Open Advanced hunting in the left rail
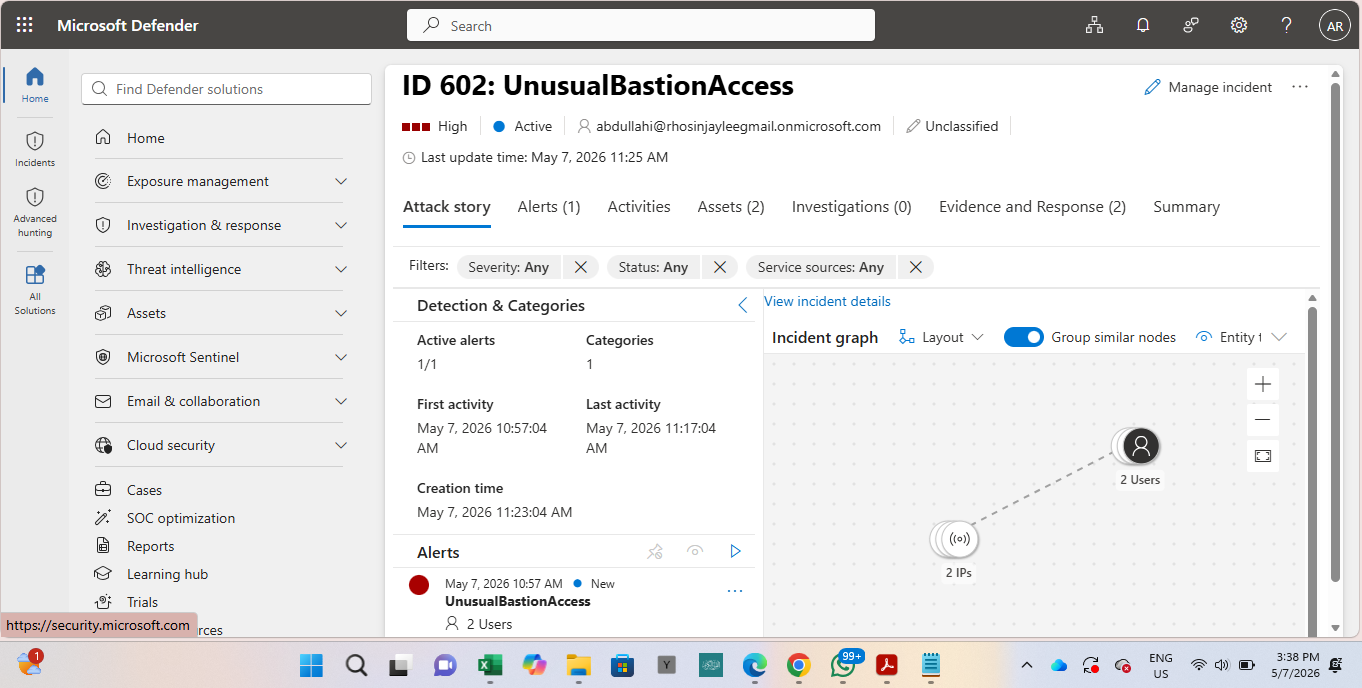The height and width of the screenshot is (688, 1362). pyautogui.click(x=35, y=211)
